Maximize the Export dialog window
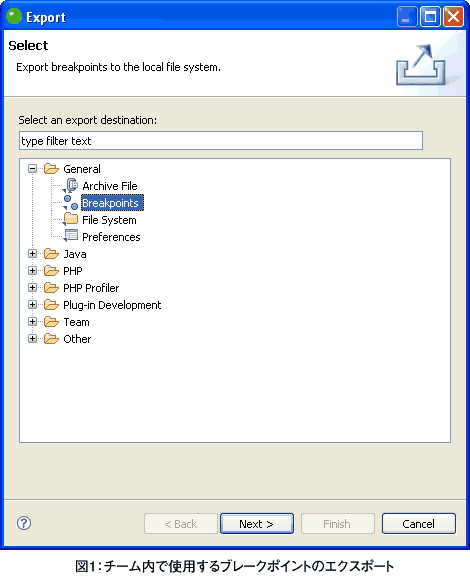This screenshot has width=470, height=578. point(430,17)
